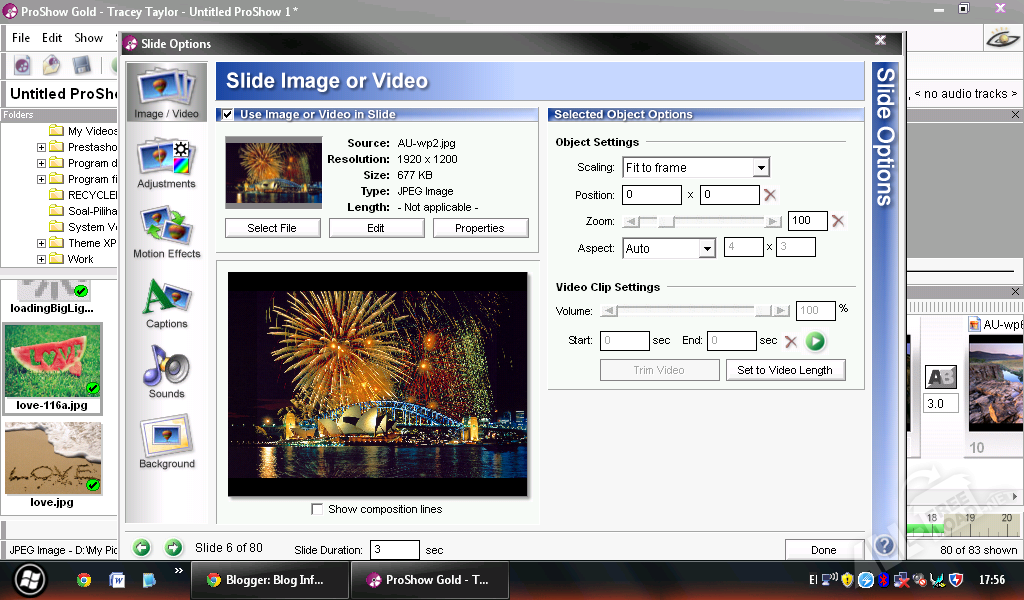Click the Done button
This screenshot has width=1024, height=600.
[823, 550]
